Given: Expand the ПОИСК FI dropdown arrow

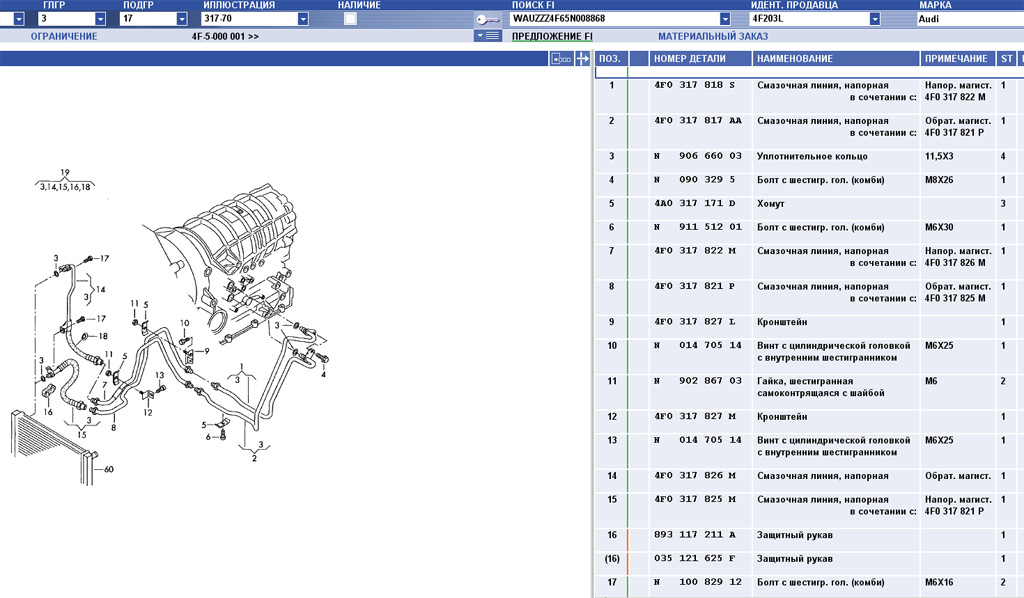Looking at the screenshot, I should pyautogui.click(x=725, y=19).
